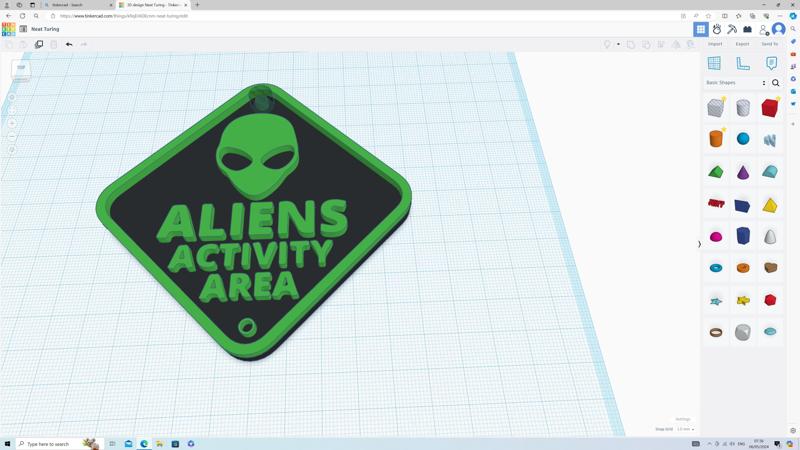Open the Basic Shapes library dropdown
800x450 pixels.
coord(735,83)
